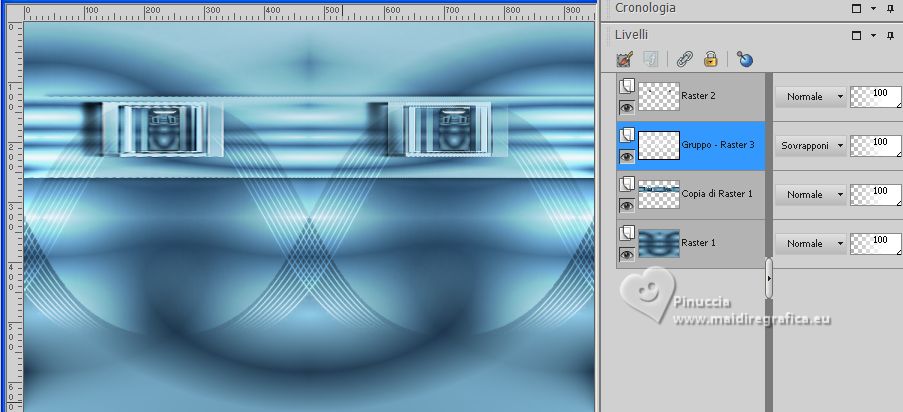This screenshot has width=903, height=412.
Task: Open blend mode dropdown for Raster 1
Action: [x=811, y=244]
